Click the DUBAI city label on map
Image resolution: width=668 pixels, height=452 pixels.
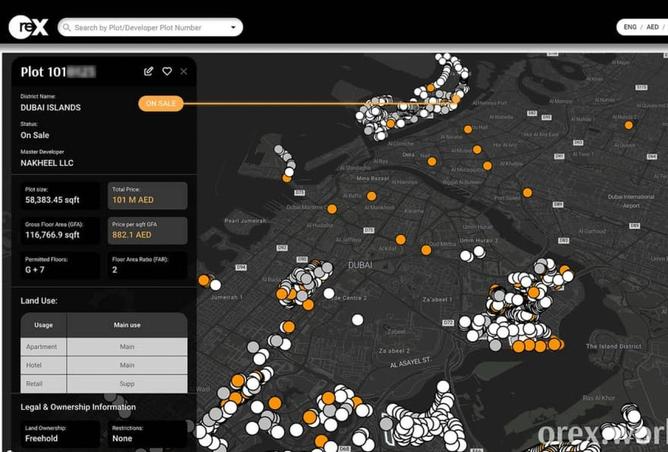[x=359, y=265]
